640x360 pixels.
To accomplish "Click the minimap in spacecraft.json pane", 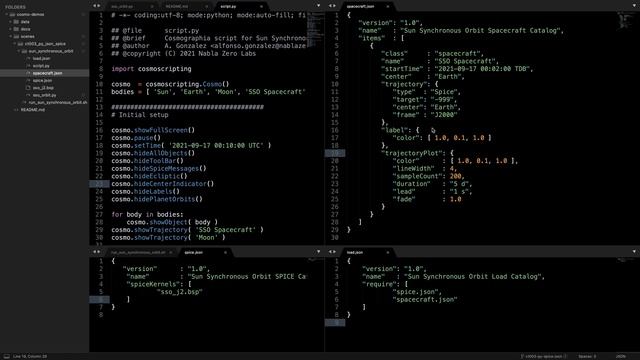I will 626,20.
